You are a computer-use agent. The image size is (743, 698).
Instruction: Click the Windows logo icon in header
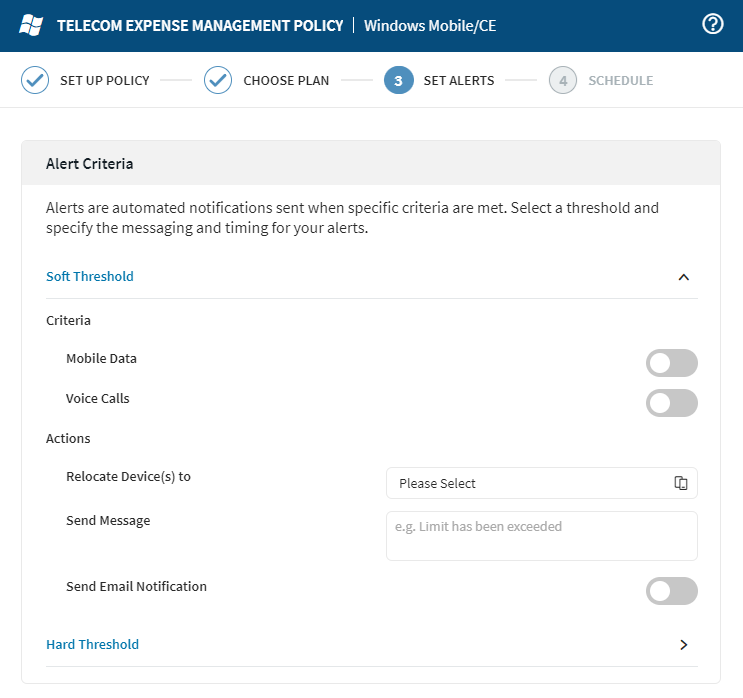[32, 25]
